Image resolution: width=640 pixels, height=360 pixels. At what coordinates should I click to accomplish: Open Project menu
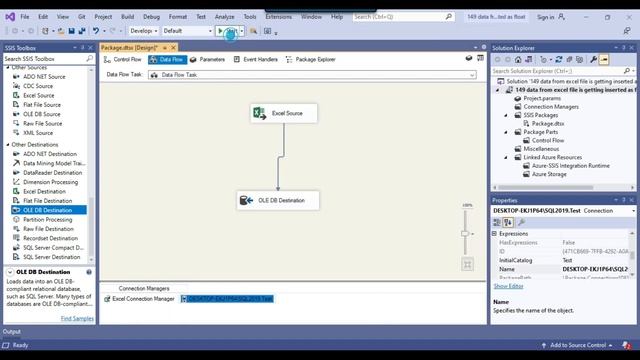[x=103, y=17]
